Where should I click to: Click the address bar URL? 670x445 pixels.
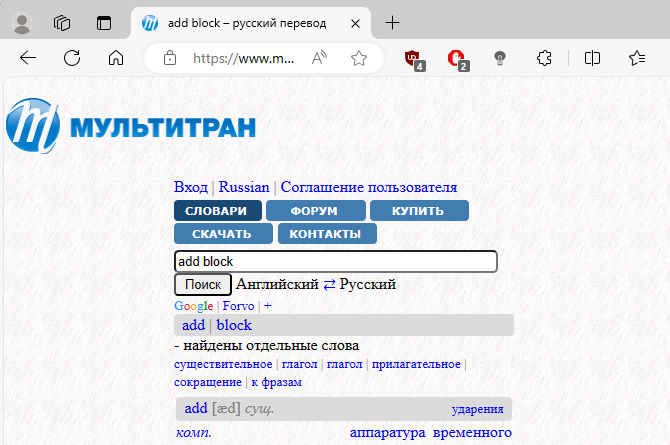[243, 58]
